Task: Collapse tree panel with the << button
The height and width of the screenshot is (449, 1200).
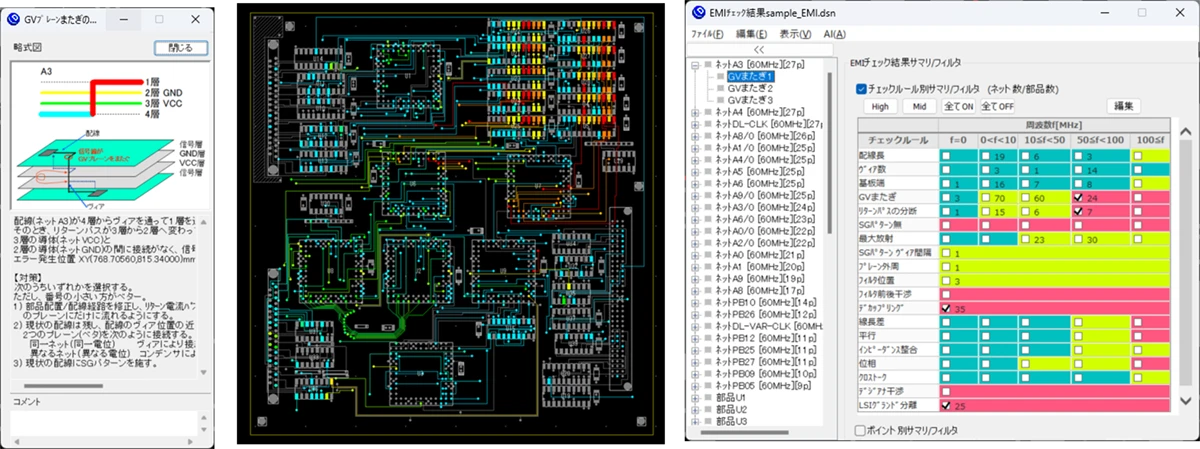Action: (x=758, y=48)
